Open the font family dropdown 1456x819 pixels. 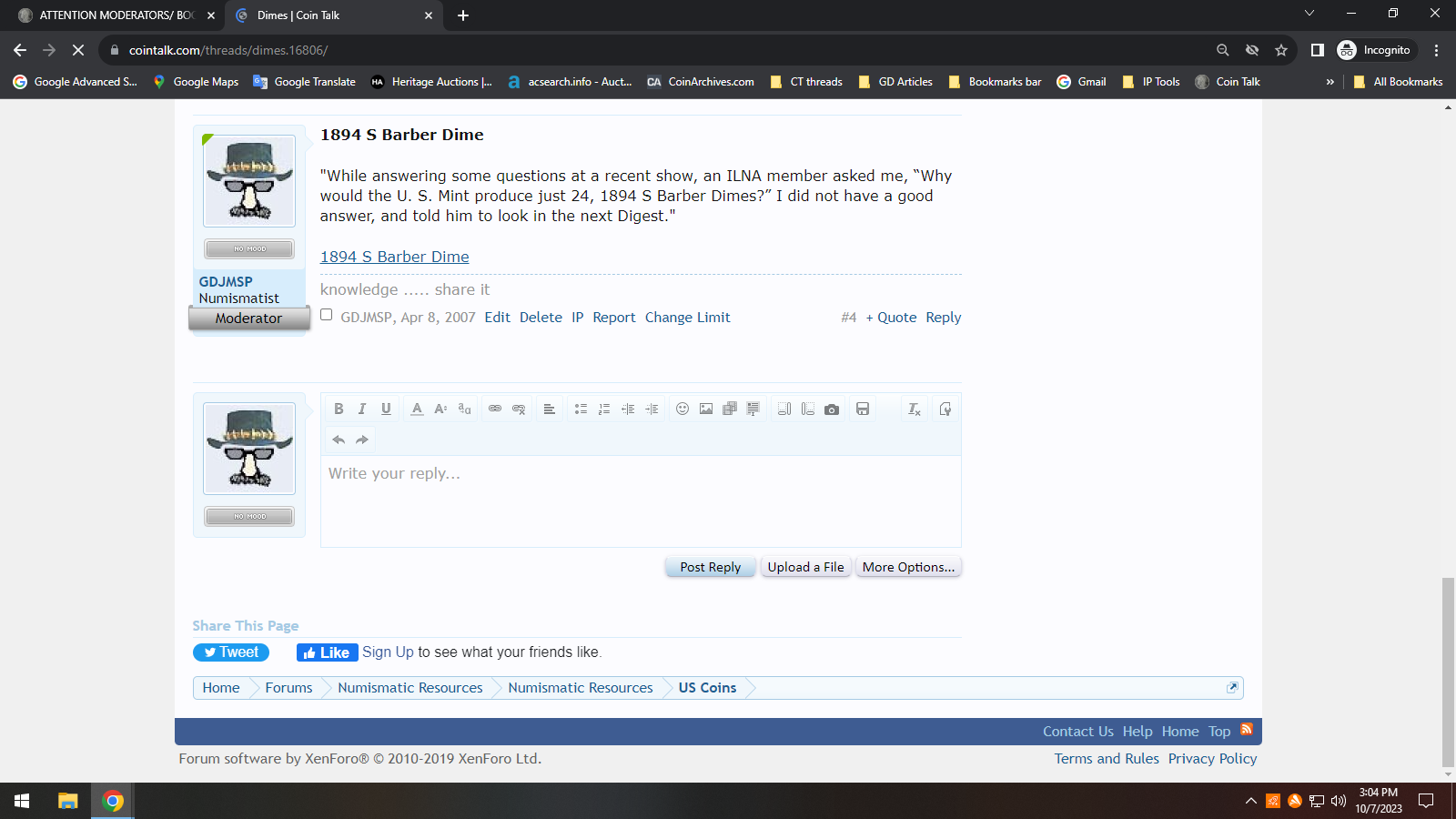coord(464,409)
